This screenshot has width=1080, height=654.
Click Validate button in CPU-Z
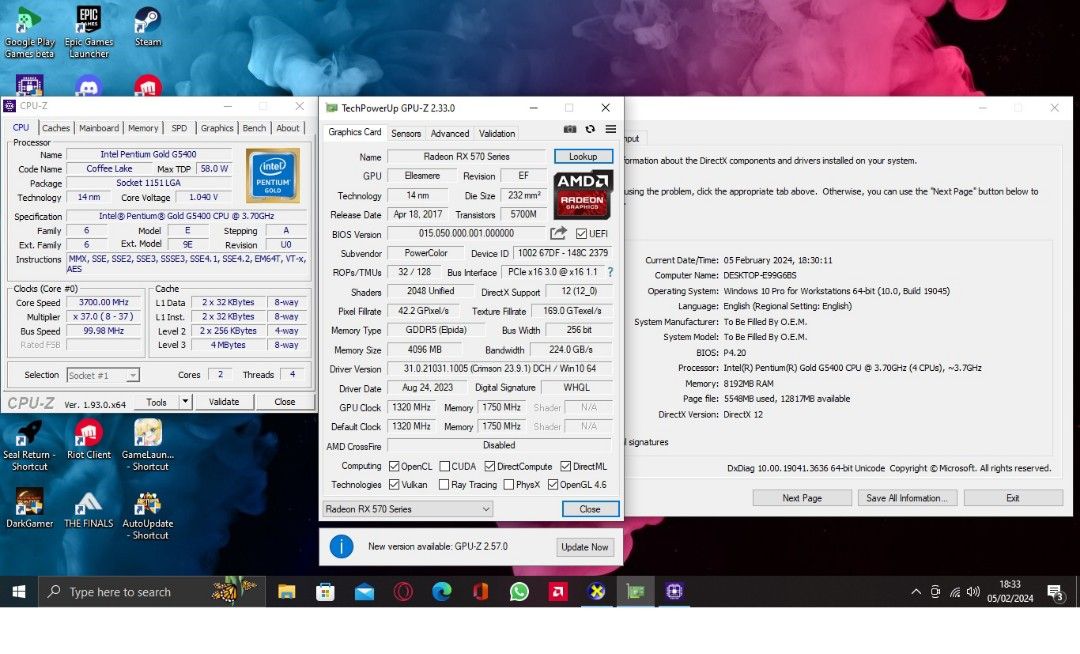223,401
